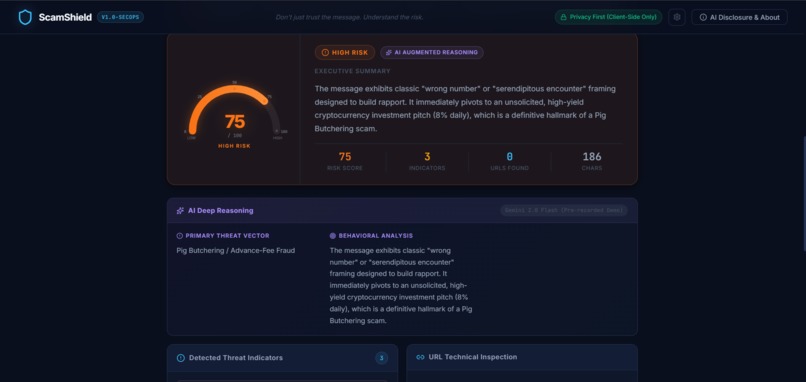Click the BEHAVIORAL ANALYSIS label
Viewport: 806px width, 382px height.
coord(375,236)
